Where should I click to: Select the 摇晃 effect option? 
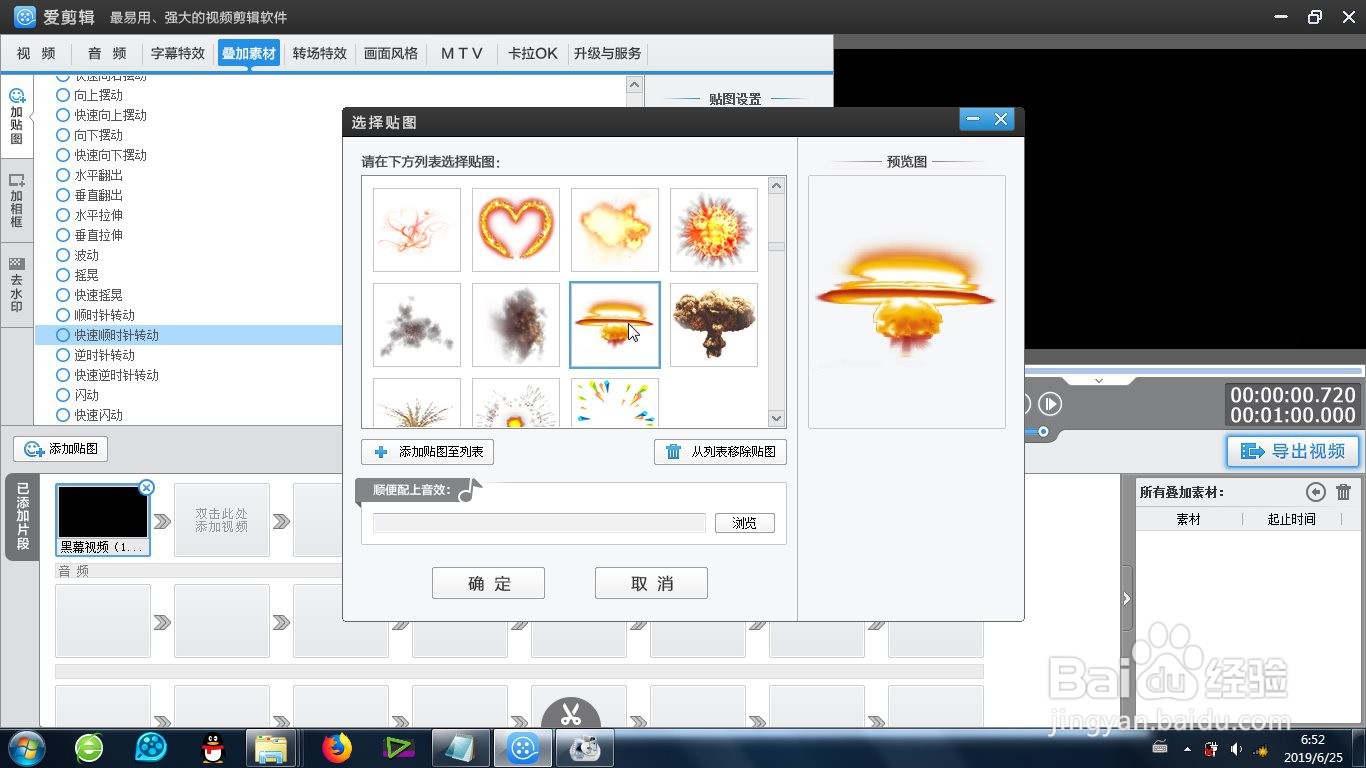(x=78, y=275)
